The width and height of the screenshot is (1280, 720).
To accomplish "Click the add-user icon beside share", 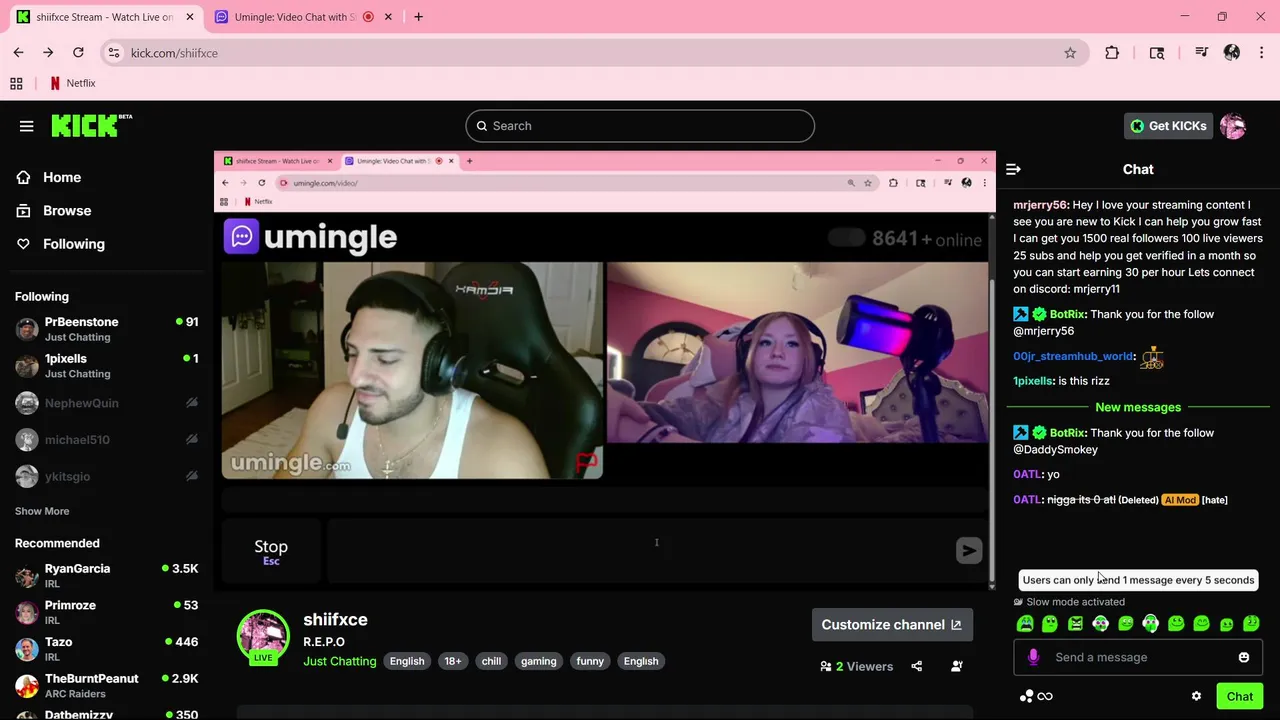I will 957,666.
